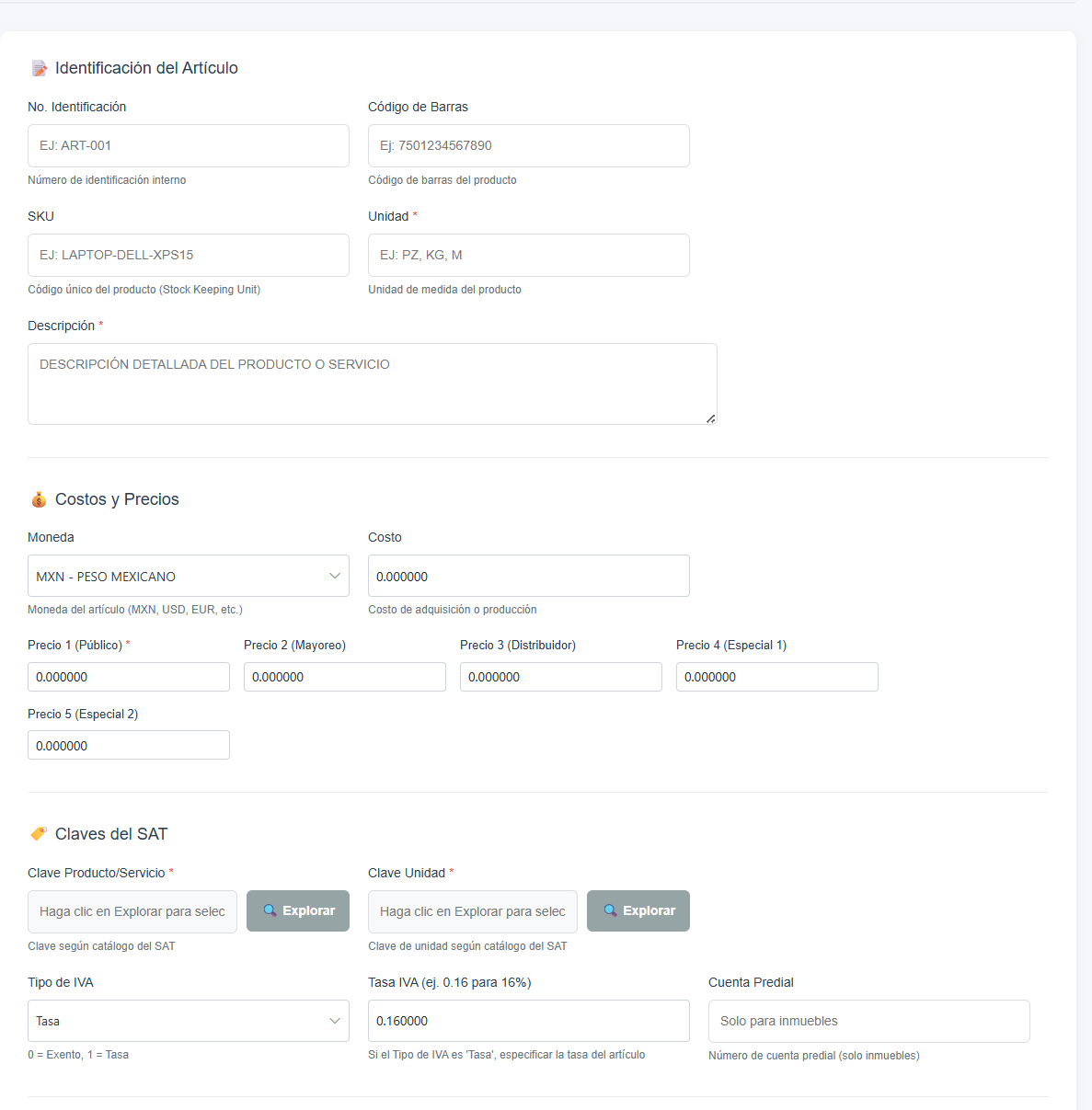
Task: Click the Costo amount field
Action: click(528, 577)
